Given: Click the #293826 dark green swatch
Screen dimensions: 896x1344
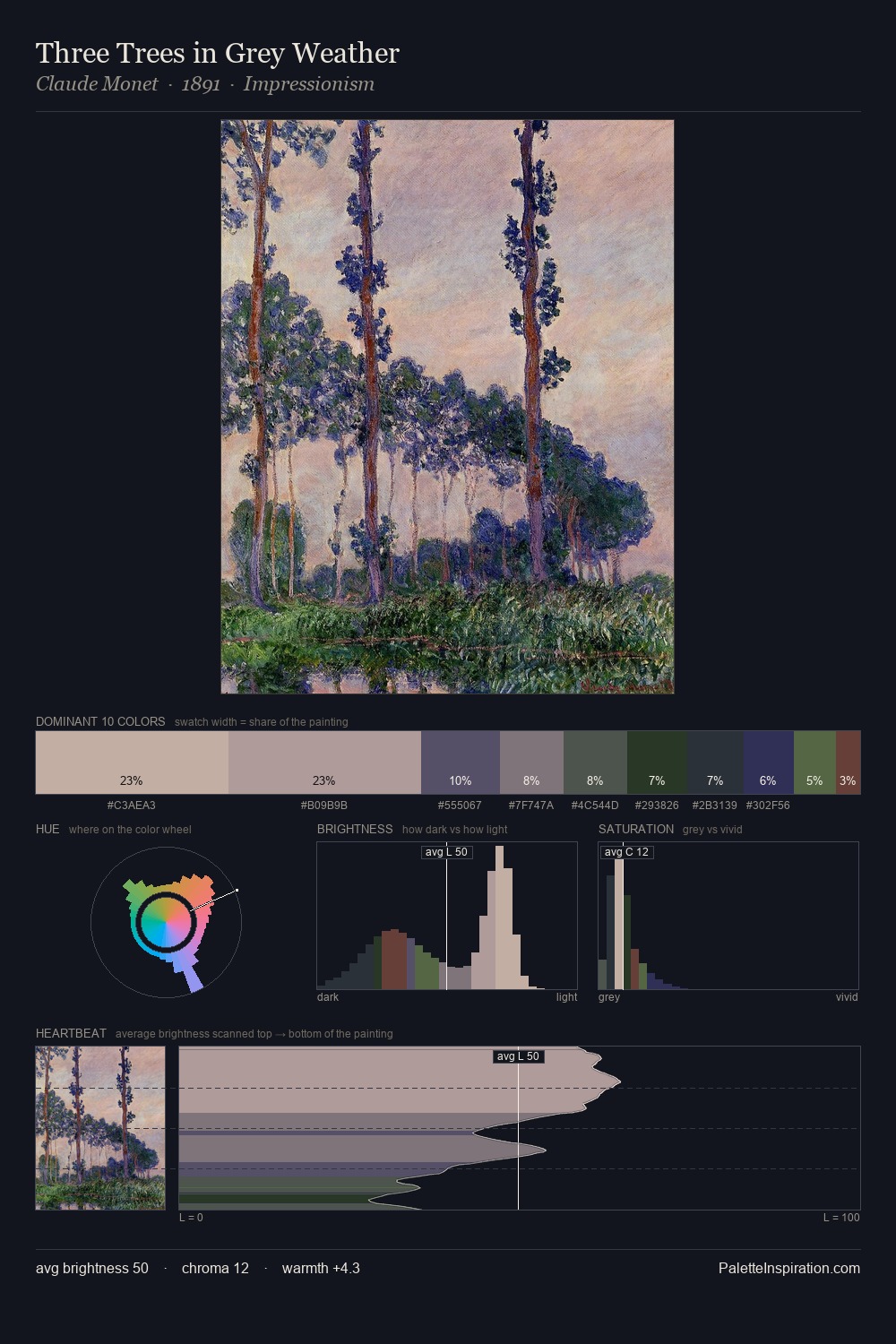Looking at the screenshot, I should 657,762.
